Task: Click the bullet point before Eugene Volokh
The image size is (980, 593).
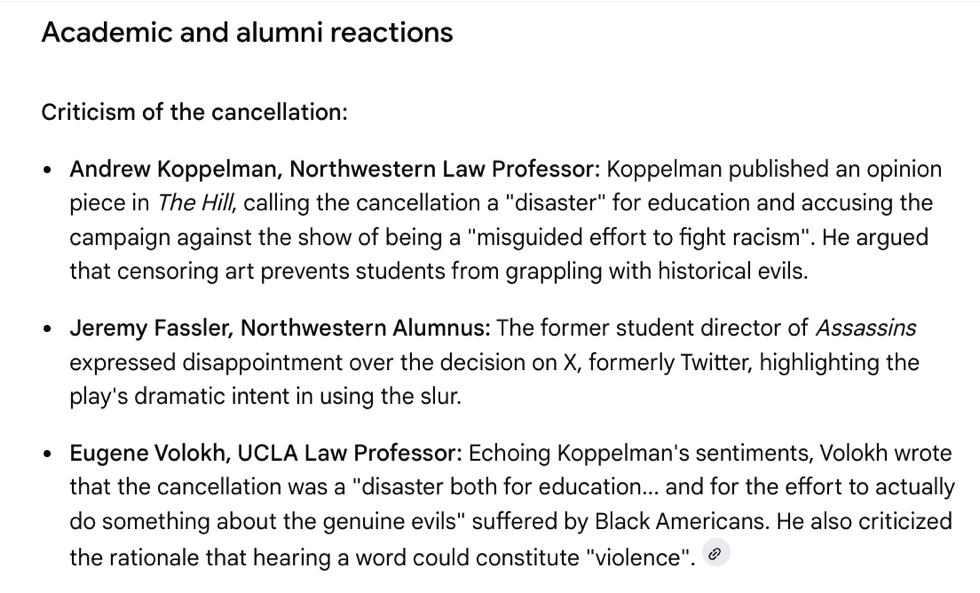Action: 48,455
